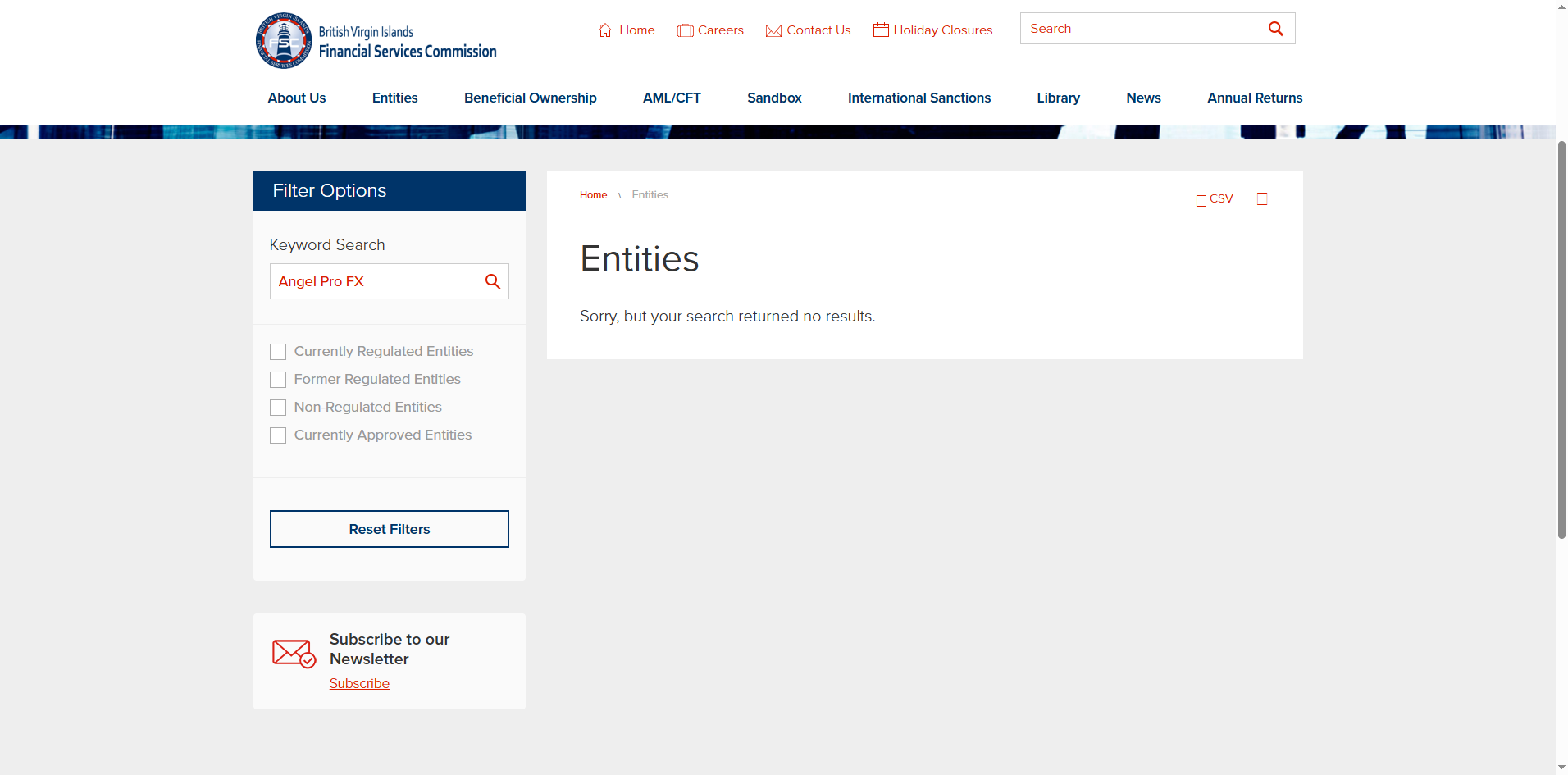Viewport: 1568px width, 775px height.
Task: Open the Beneficial Ownership menu
Action: pos(531,98)
